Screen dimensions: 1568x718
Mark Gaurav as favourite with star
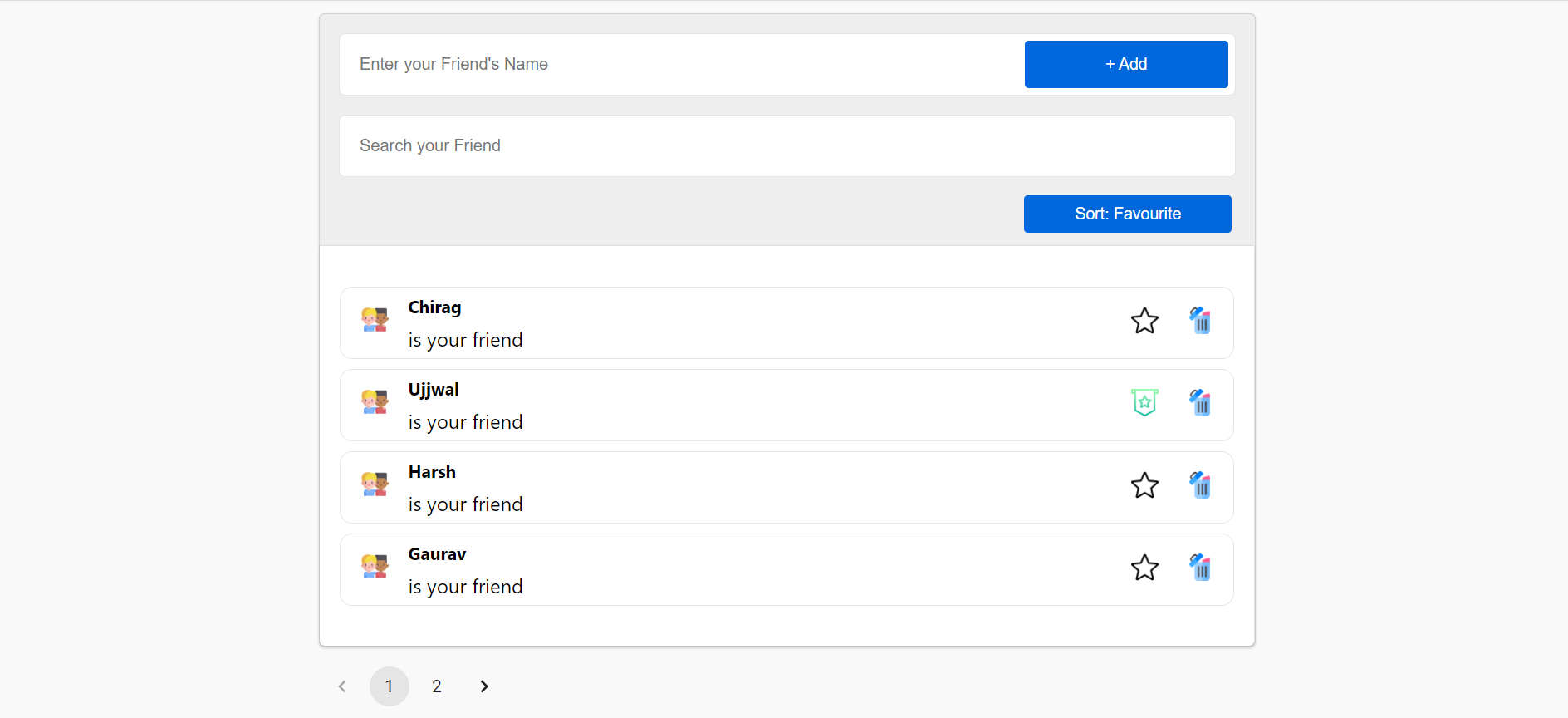(1144, 568)
